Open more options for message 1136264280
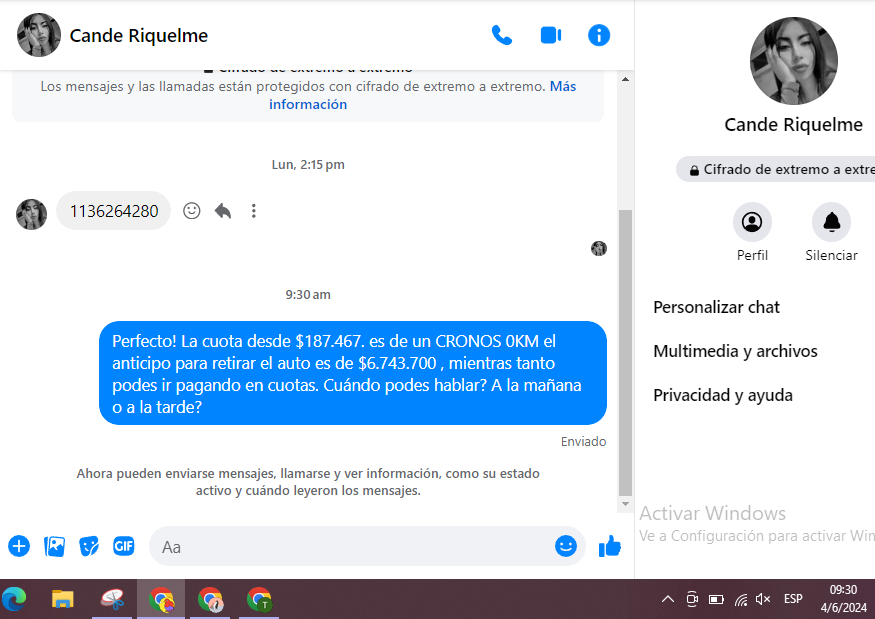Screen dimensions: 875x619 pos(253,210)
